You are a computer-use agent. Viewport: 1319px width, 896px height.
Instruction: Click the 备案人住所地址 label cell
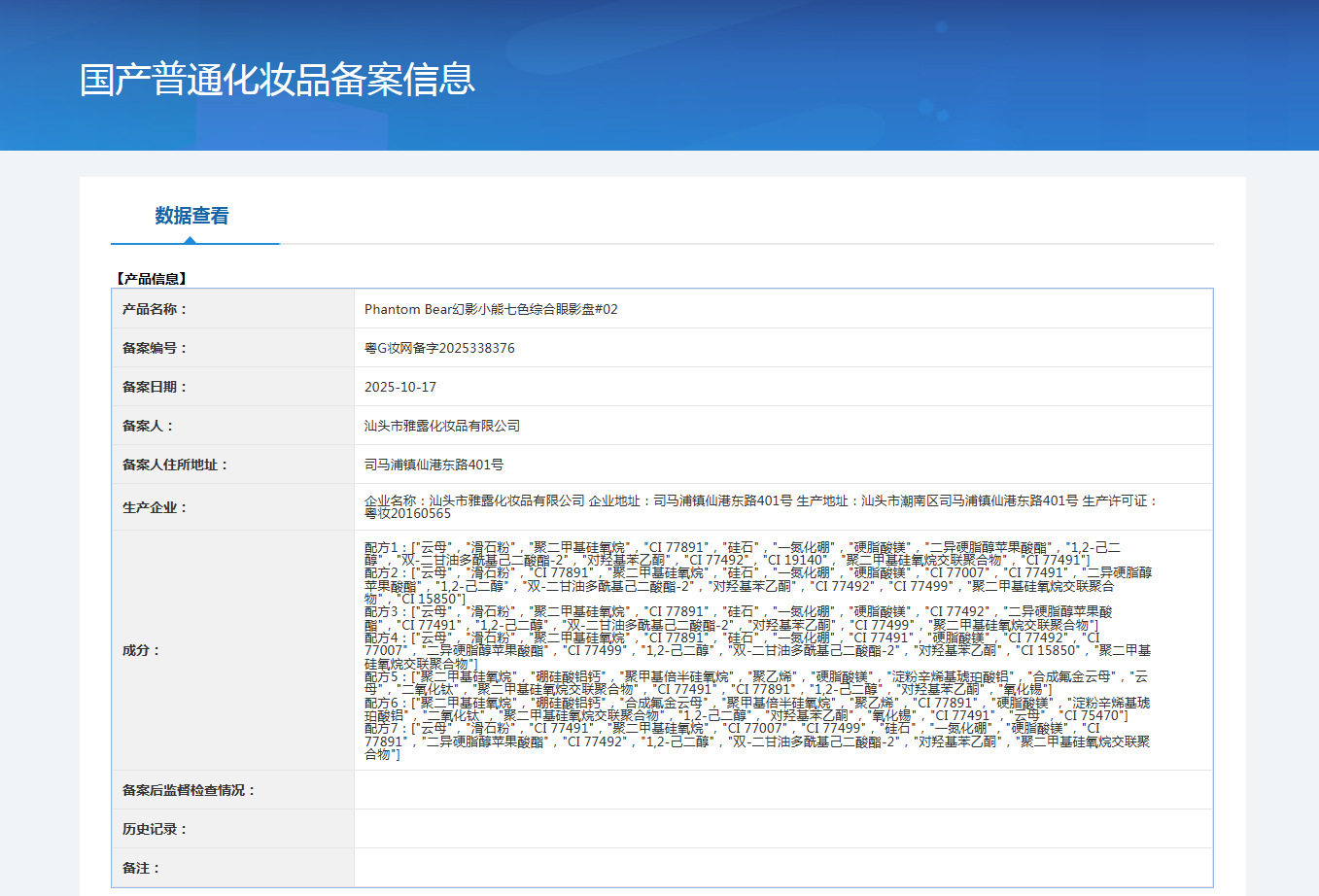point(233,465)
